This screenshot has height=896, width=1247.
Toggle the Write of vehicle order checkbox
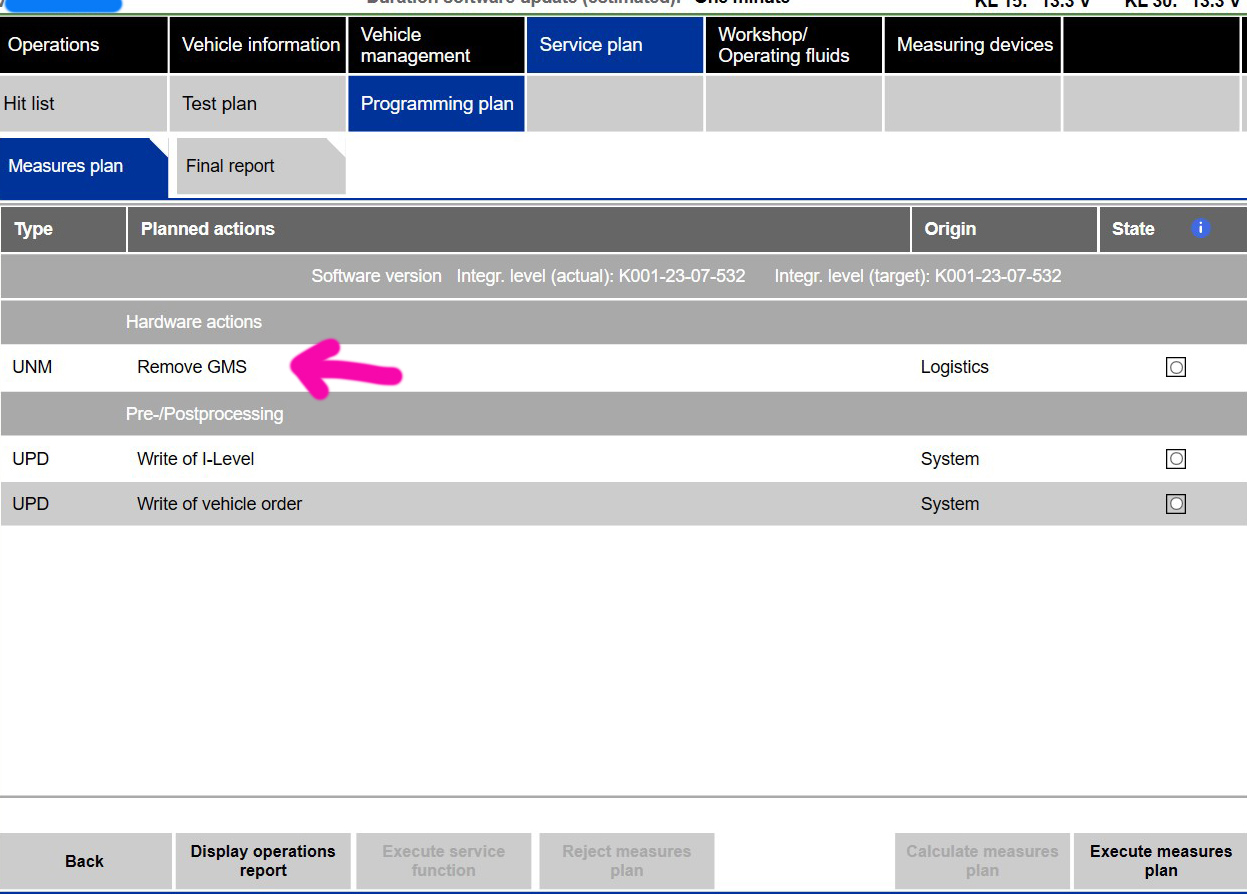(1176, 504)
